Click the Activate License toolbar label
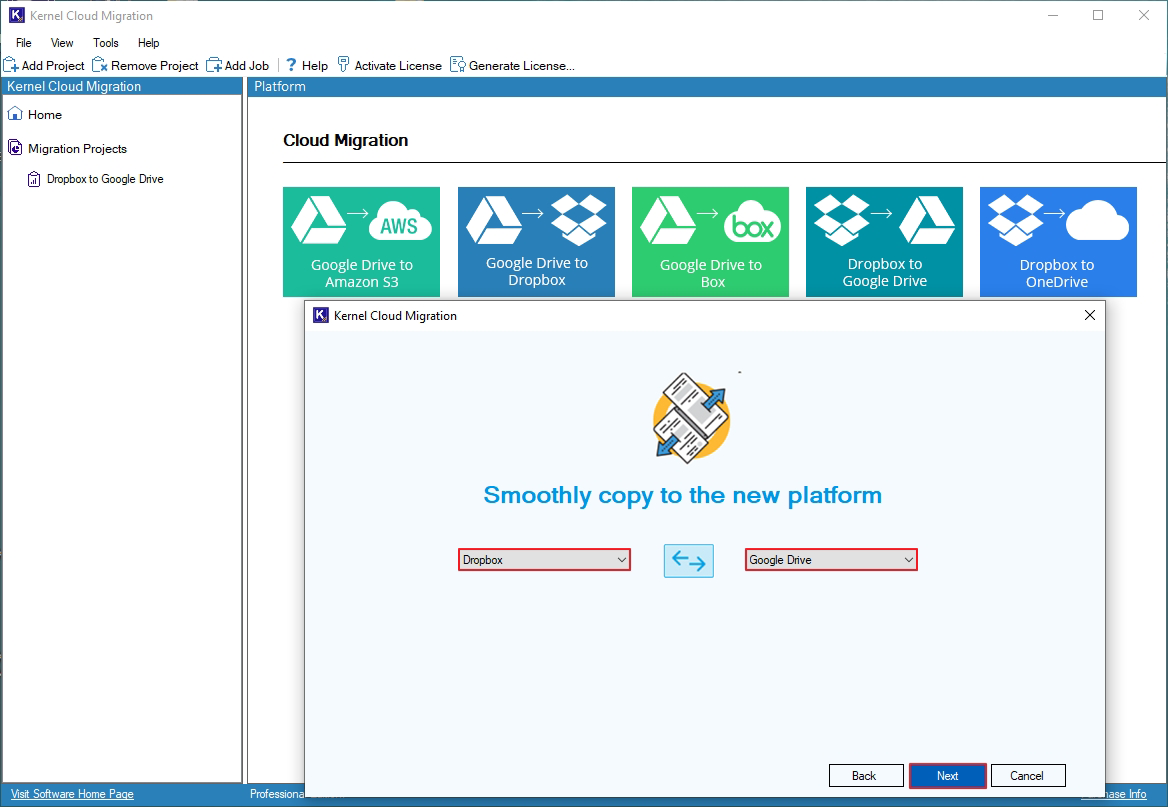This screenshot has height=807, width=1168. pos(398,66)
